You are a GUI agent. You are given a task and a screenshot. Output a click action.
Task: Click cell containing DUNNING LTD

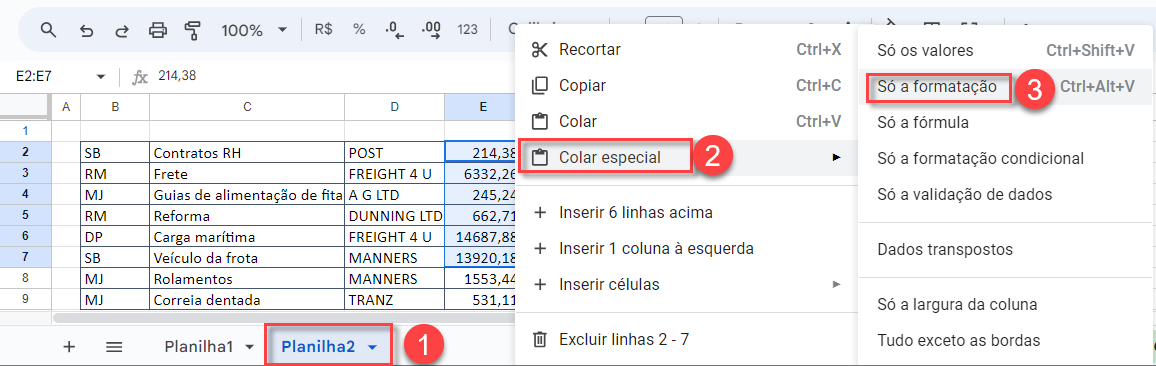(394, 216)
